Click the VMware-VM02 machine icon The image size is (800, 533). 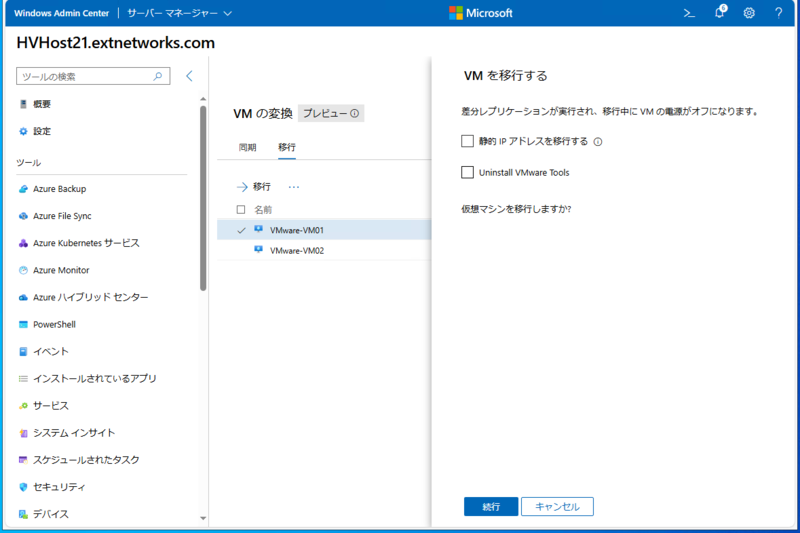pos(259,250)
